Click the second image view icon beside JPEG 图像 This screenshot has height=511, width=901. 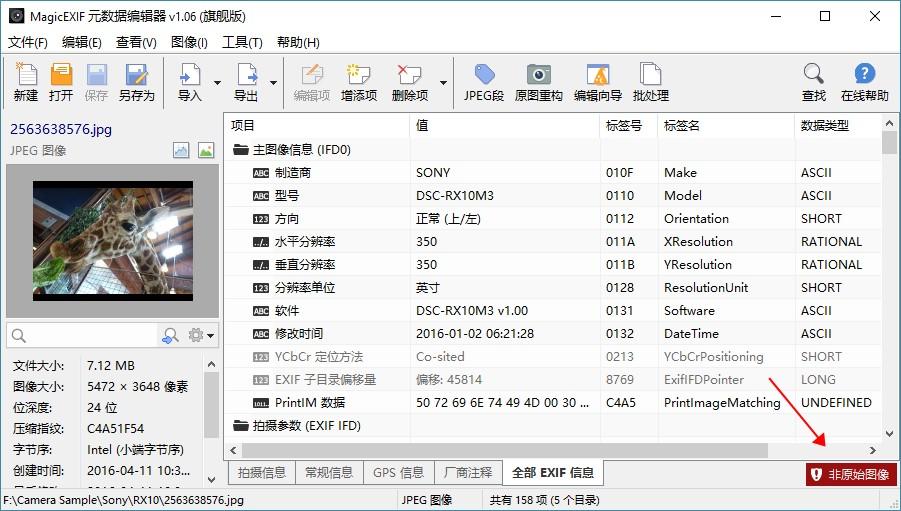pos(206,151)
